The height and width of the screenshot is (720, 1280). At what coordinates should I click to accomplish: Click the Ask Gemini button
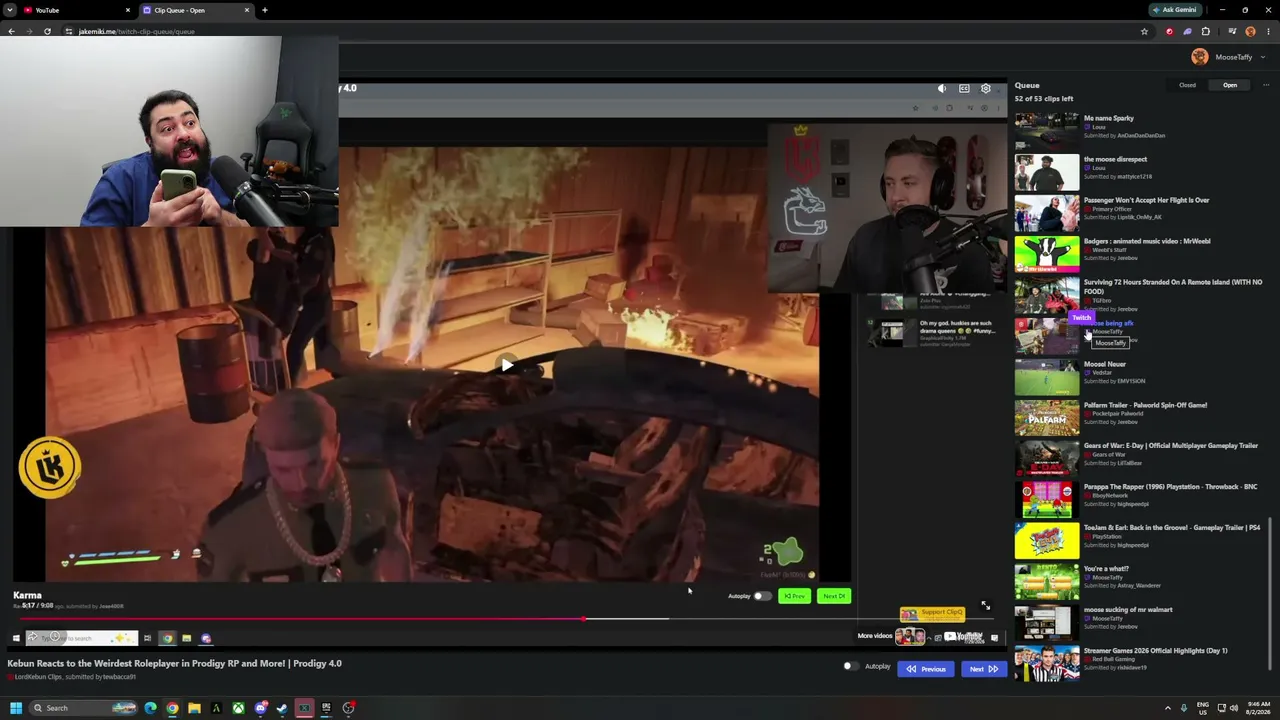coord(1175,10)
